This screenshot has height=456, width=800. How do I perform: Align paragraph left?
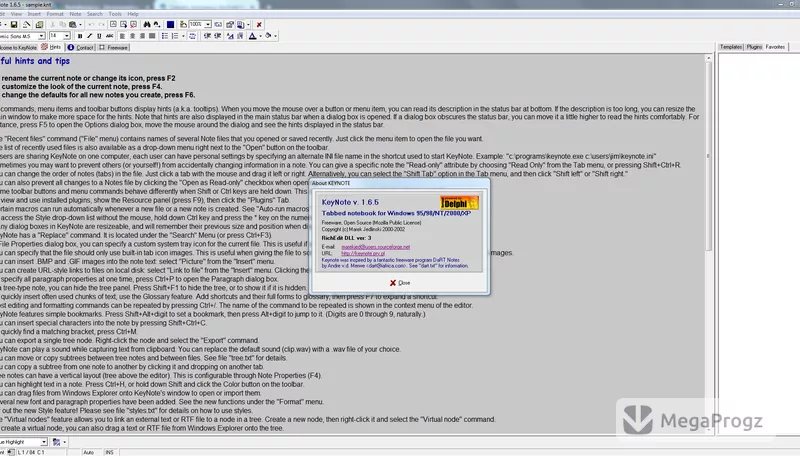click(x=122, y=36)
